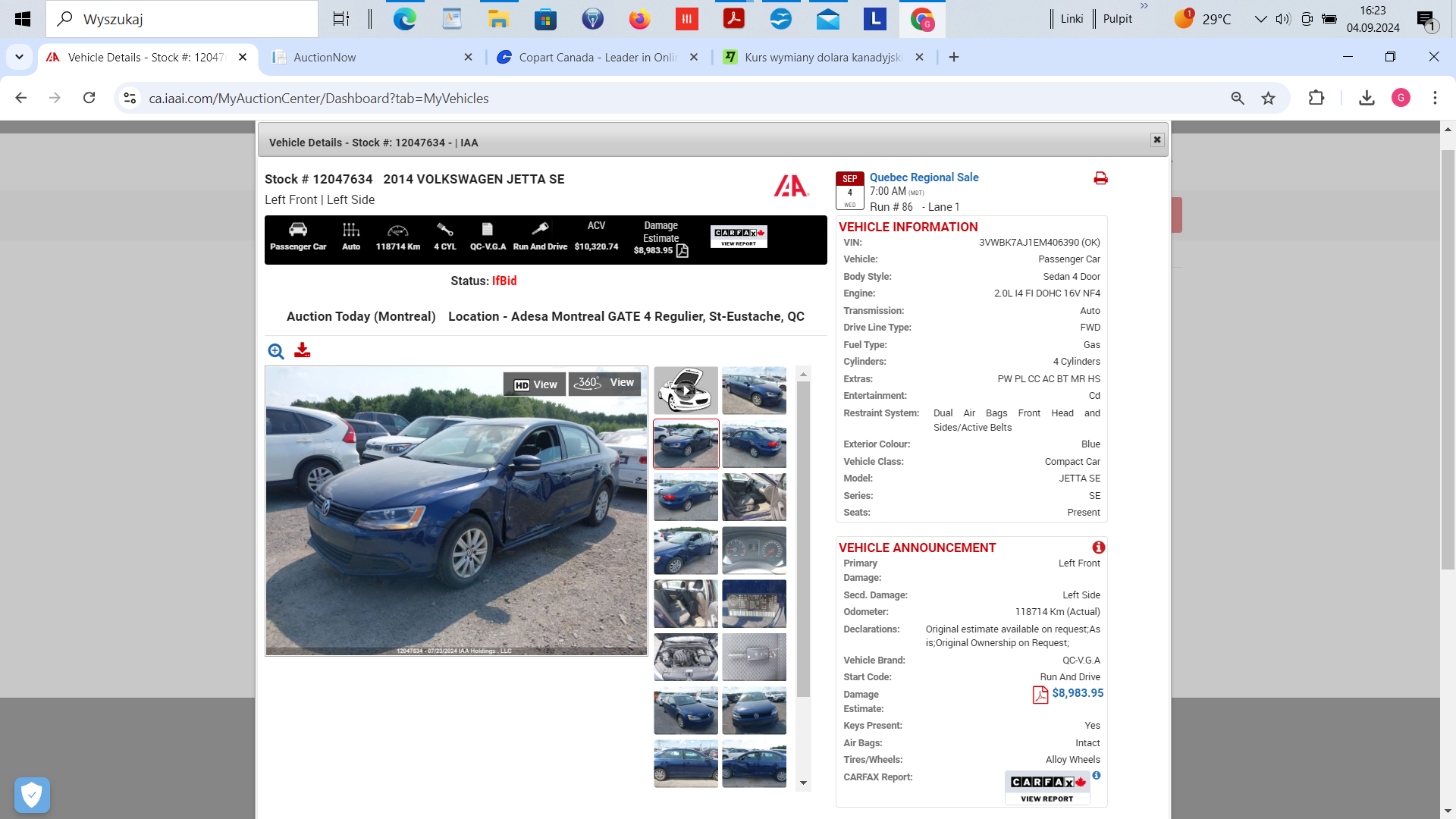
Task: Open the CARFAX View Report badge in announcement
Action: 1047,788
